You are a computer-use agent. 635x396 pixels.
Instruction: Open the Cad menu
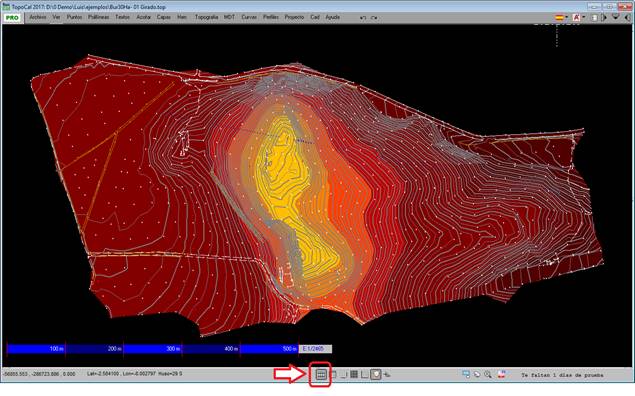(x=315, y=17)
